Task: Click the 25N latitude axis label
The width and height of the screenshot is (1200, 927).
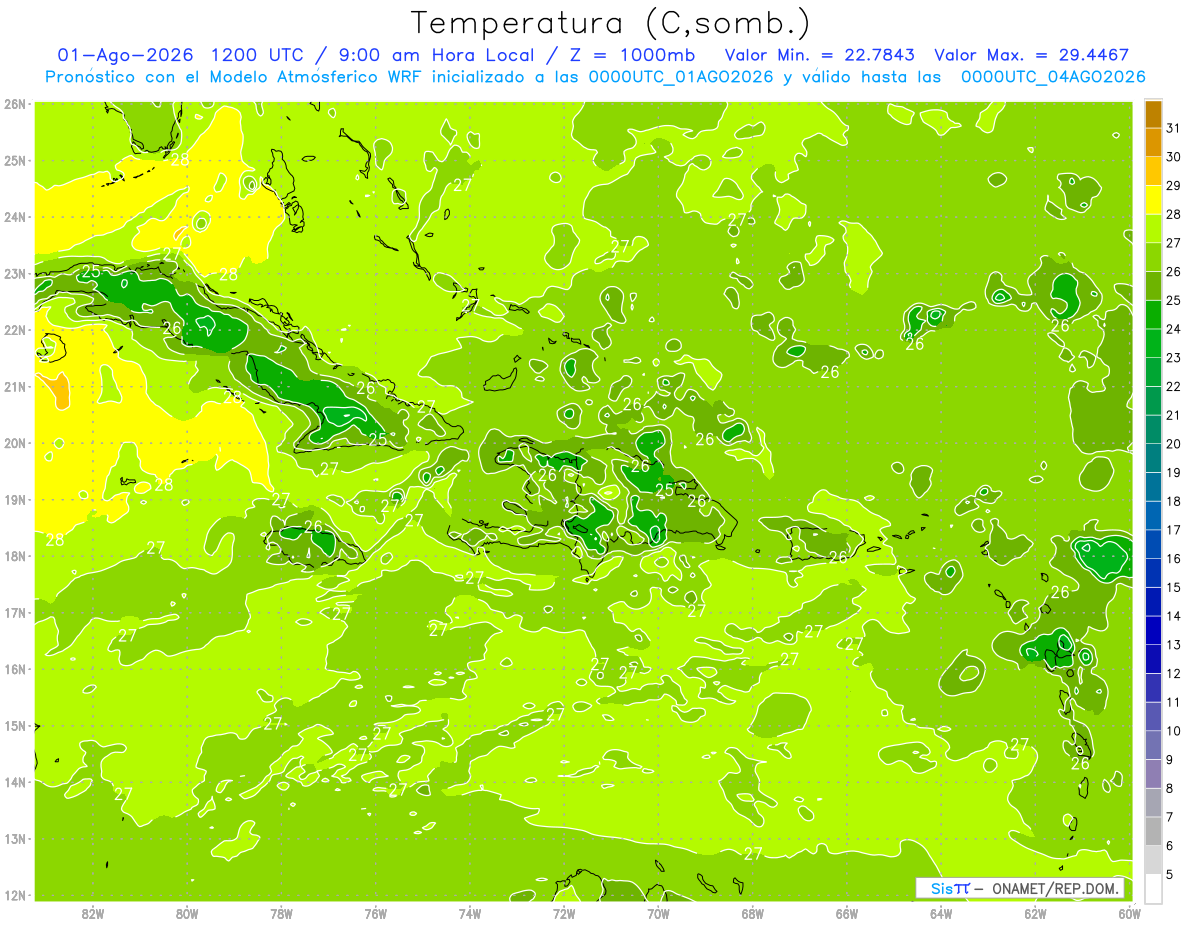Action: click(x=14, y=160)
